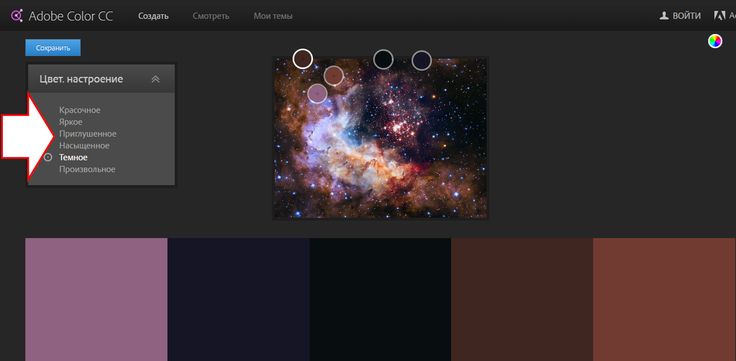Image resolution: width=736 pixels, height=361 pixels.
Task: Select the near-black palette swatch
Action: coord(380,300)
